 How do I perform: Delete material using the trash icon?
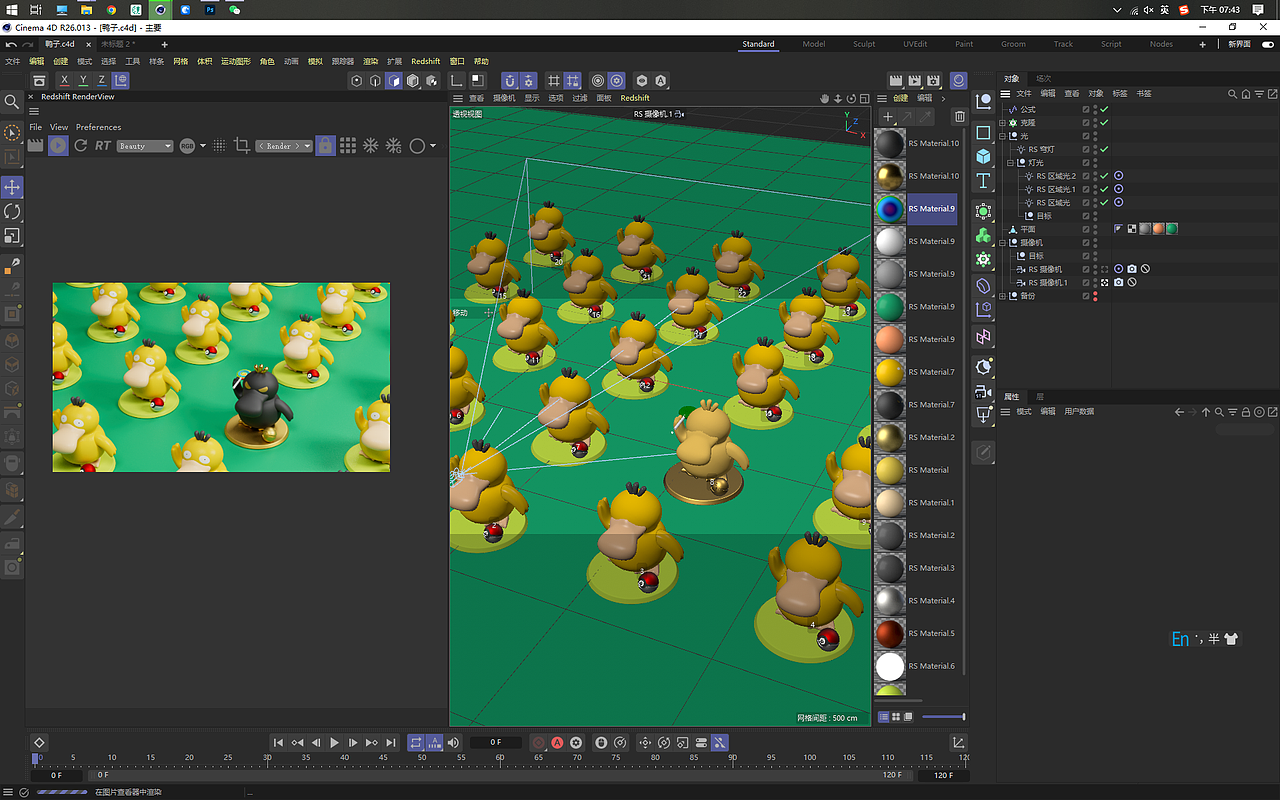[x=960, y=117]
